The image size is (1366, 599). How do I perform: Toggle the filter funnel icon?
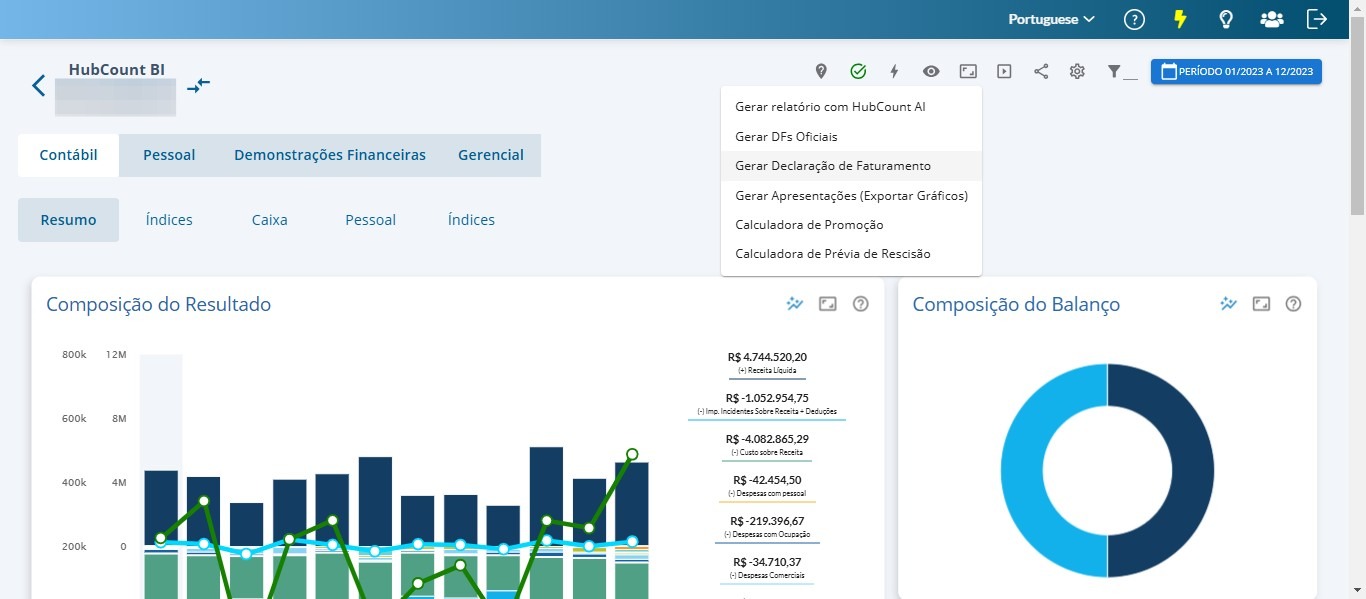[1121, 72]
